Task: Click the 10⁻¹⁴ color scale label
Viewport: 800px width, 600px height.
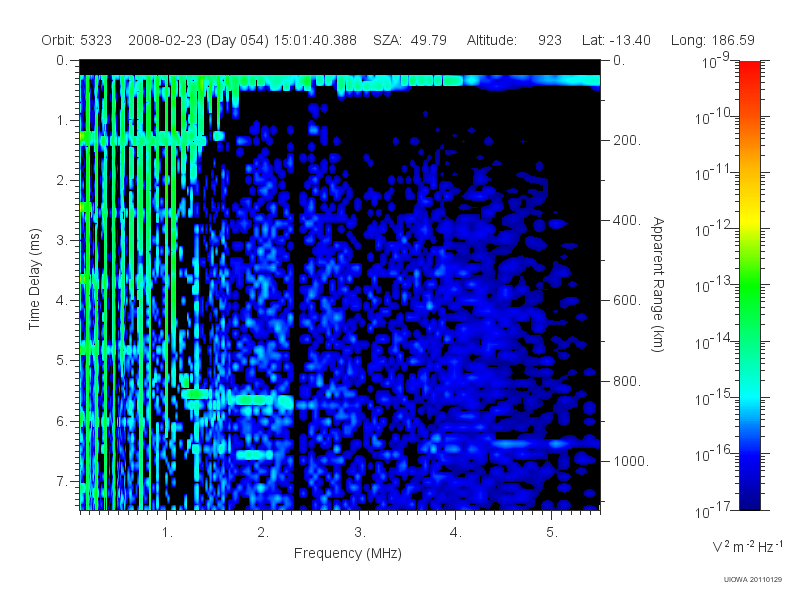Action: [715, 341]
